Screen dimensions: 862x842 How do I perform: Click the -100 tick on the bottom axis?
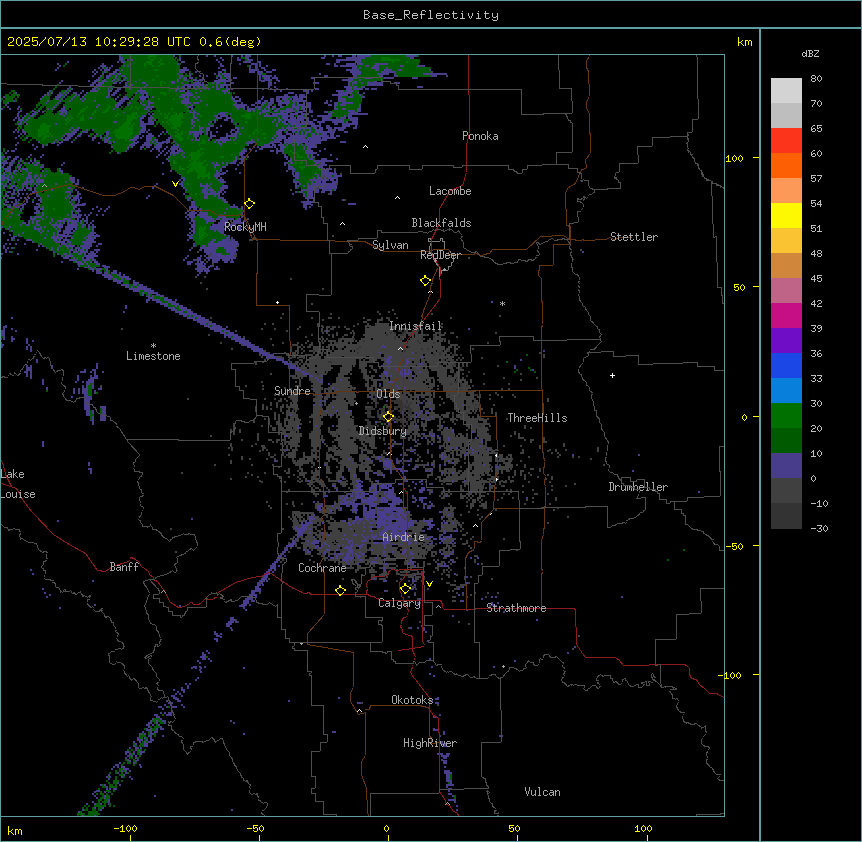(125, 829)
